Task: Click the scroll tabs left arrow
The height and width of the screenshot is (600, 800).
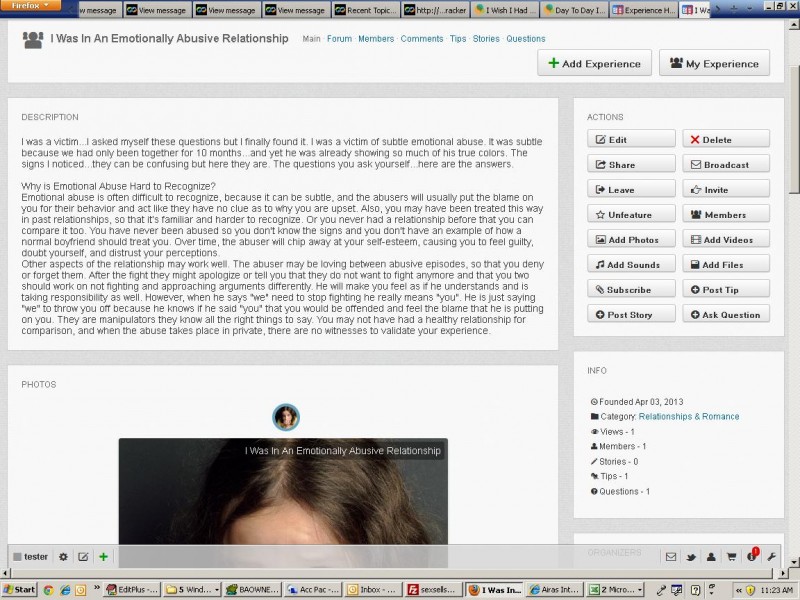Action: [72, 9]
